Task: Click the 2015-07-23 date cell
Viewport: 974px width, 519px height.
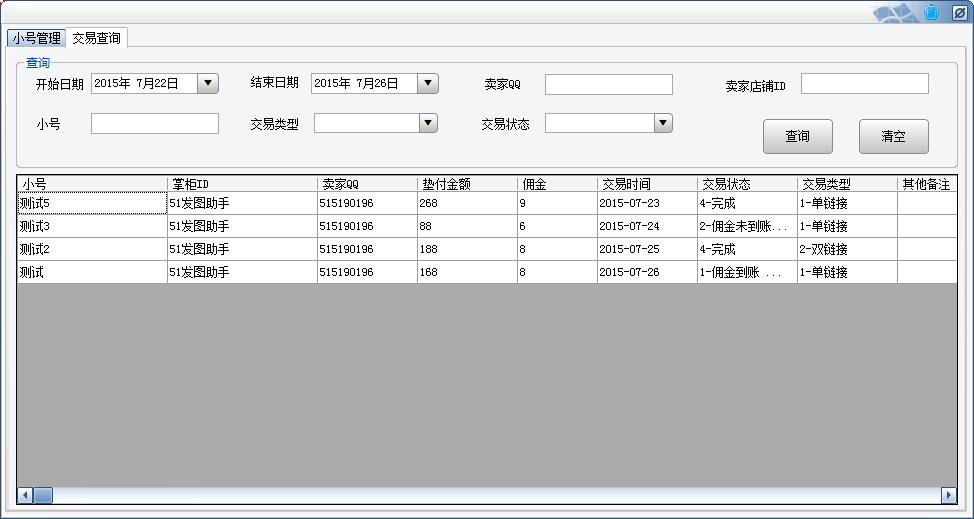Action: pyautogui.click(x=647, y=203)
